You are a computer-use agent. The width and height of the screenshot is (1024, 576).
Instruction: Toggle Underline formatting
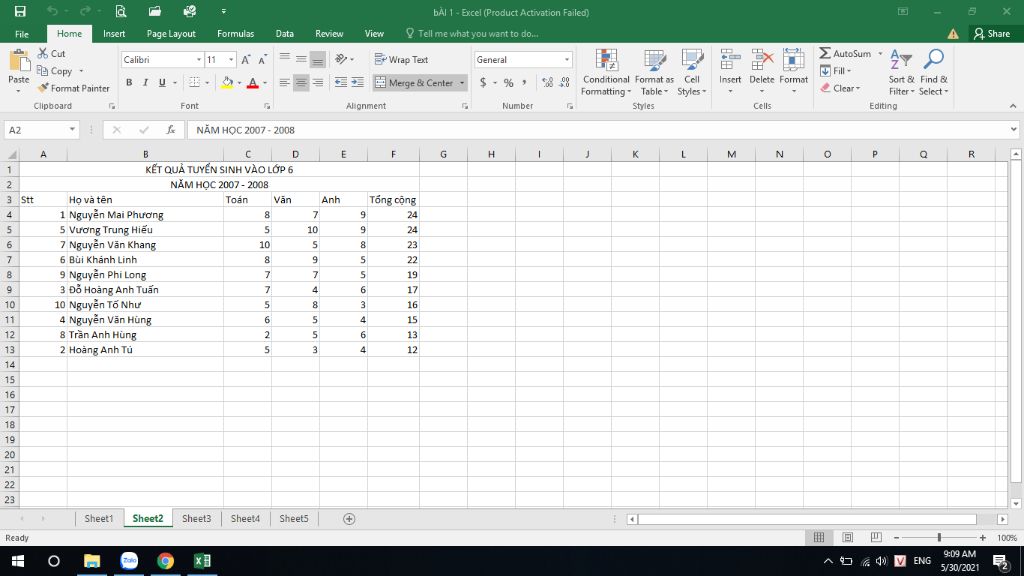[162, 83]
